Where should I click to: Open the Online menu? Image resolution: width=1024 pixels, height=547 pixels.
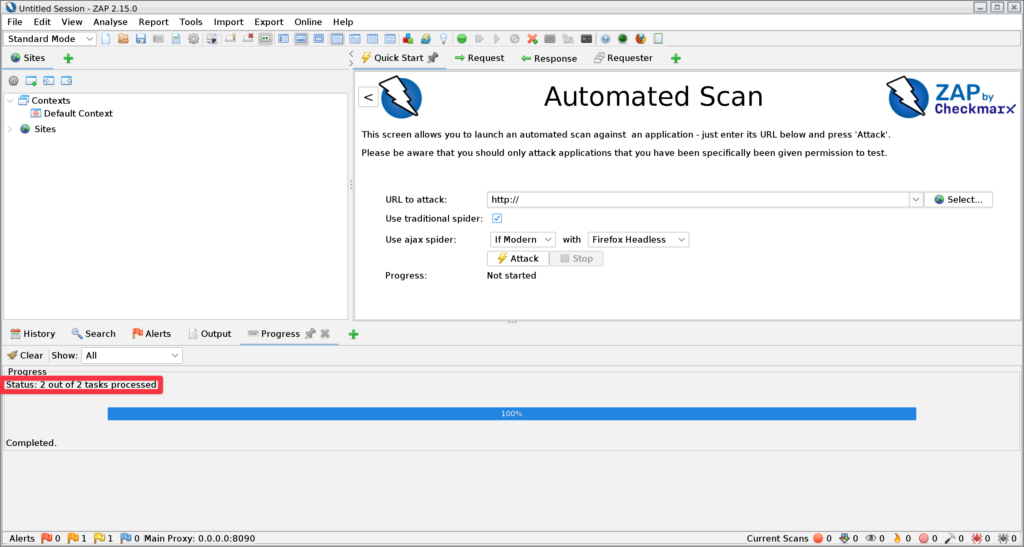(x=308, y=22)
